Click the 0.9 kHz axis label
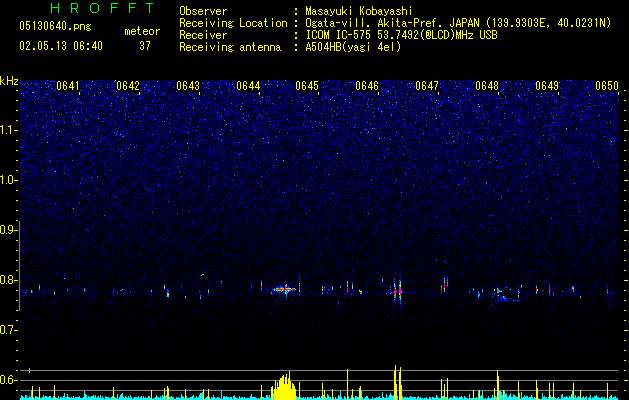This screenshot has width=629, height=400. pos(7,230)
